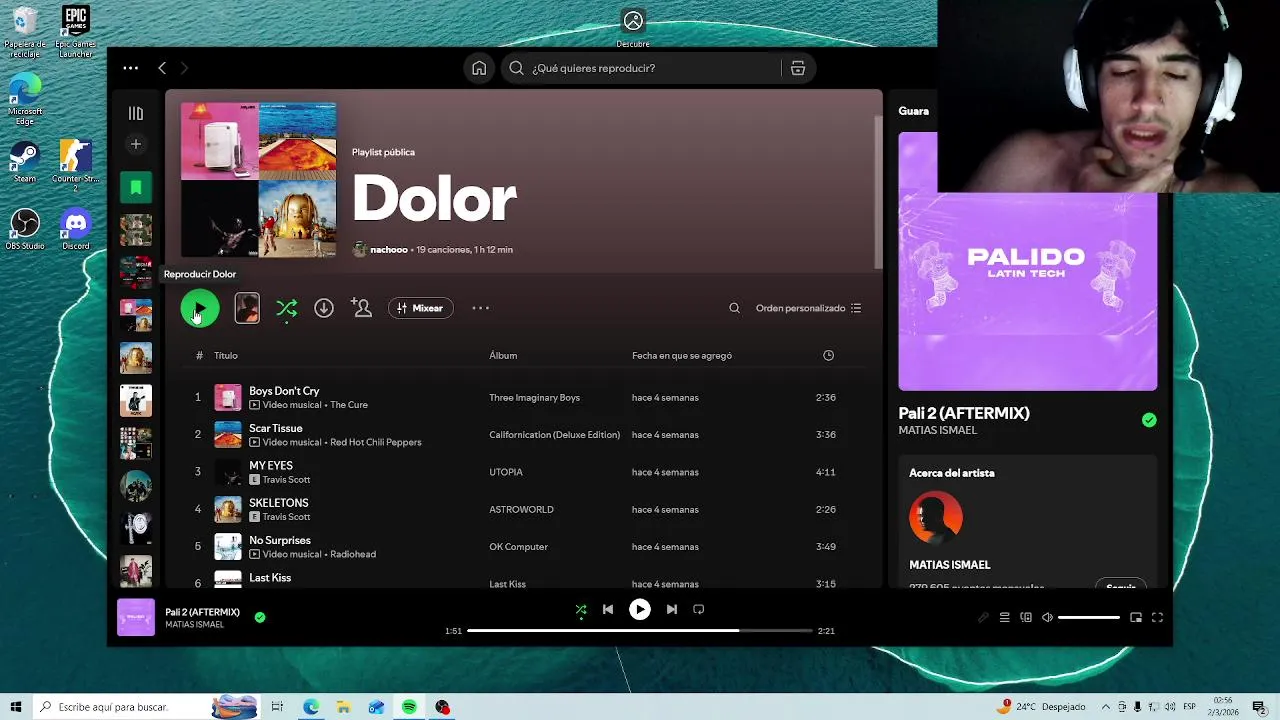Image resolution: width=1280 pixels, height=720 pixels.
Task: Adjust the volume slider
Action: coord(1089,618)
